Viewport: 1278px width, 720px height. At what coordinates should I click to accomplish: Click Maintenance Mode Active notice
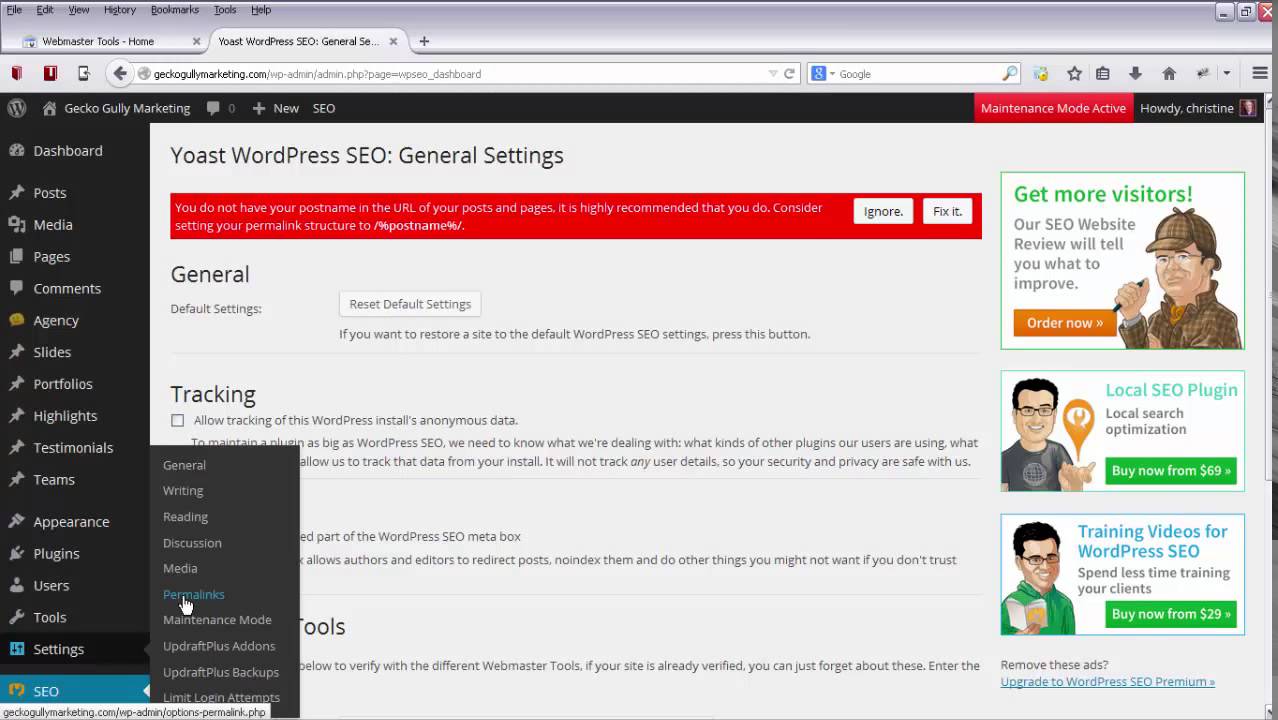click(x=1053, y=108)
